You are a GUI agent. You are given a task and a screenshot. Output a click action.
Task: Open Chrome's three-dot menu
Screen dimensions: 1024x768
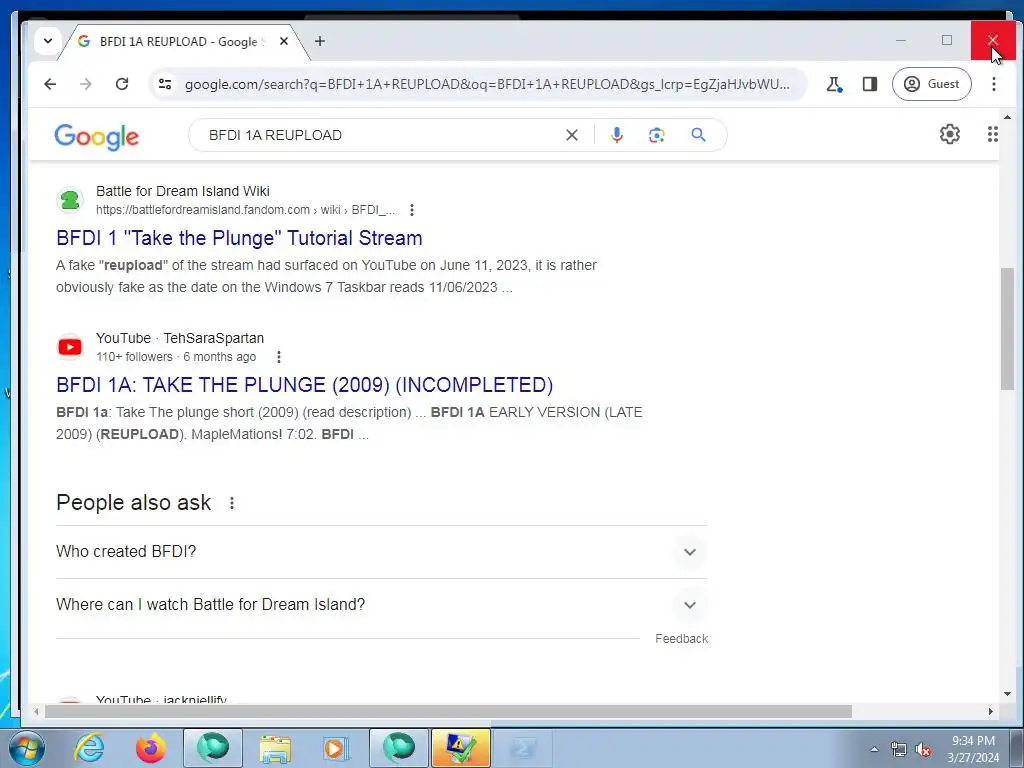coord(993,84)
